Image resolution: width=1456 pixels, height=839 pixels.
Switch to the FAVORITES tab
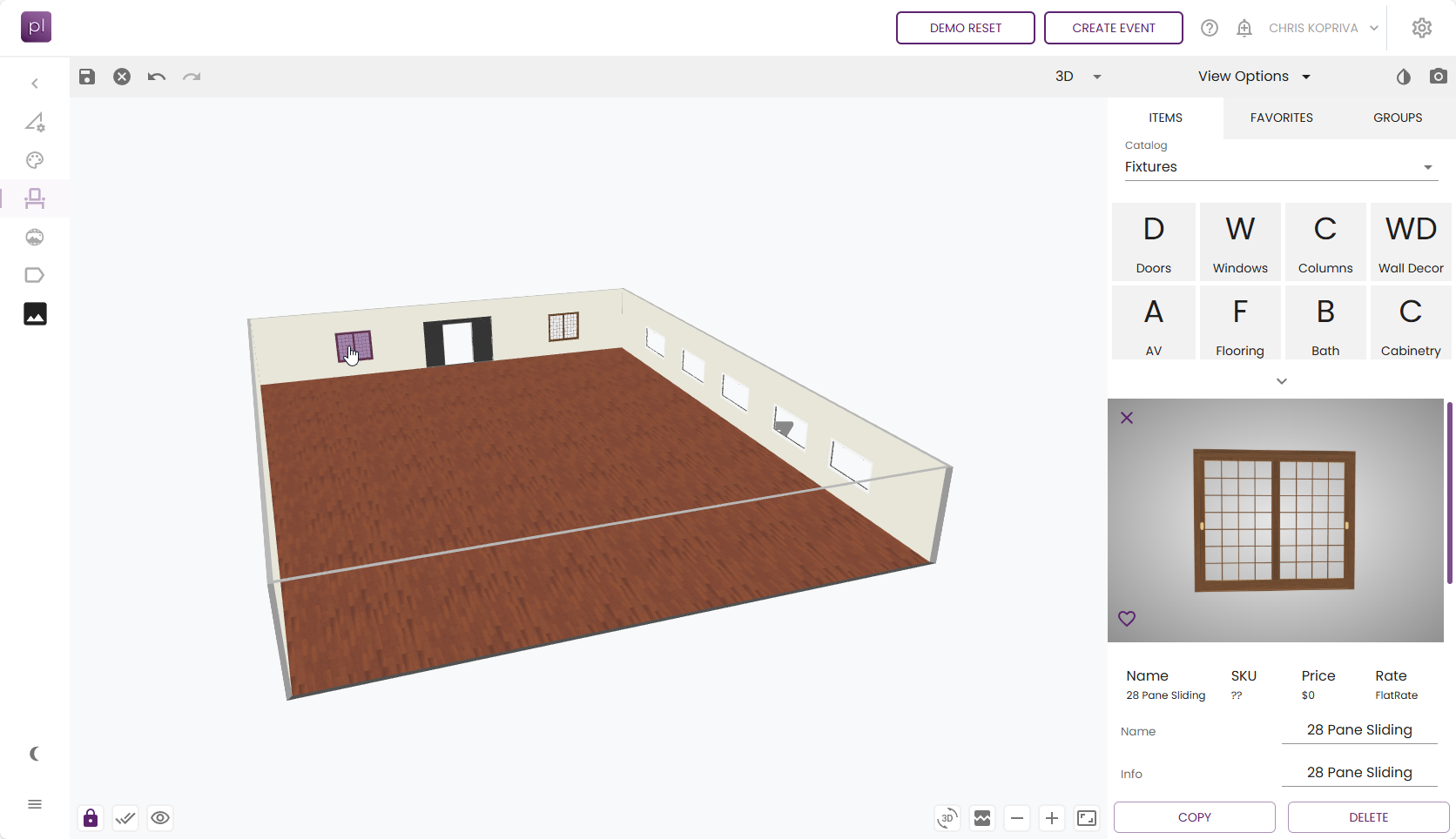tap(1281, 117)
